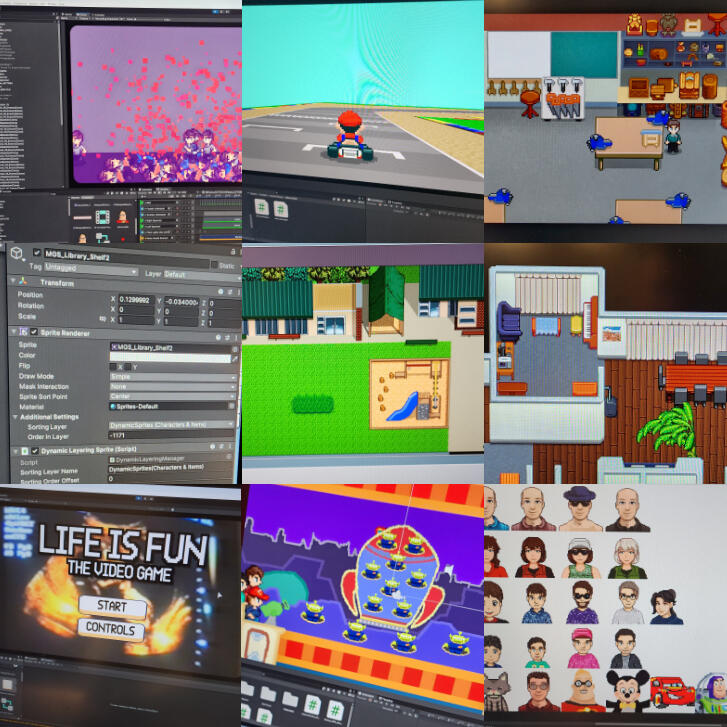Image resolution: width=727 pixels, height=727 pixels.
Task: Open the color eyedropper picker
Action: (x=234, y=356)
